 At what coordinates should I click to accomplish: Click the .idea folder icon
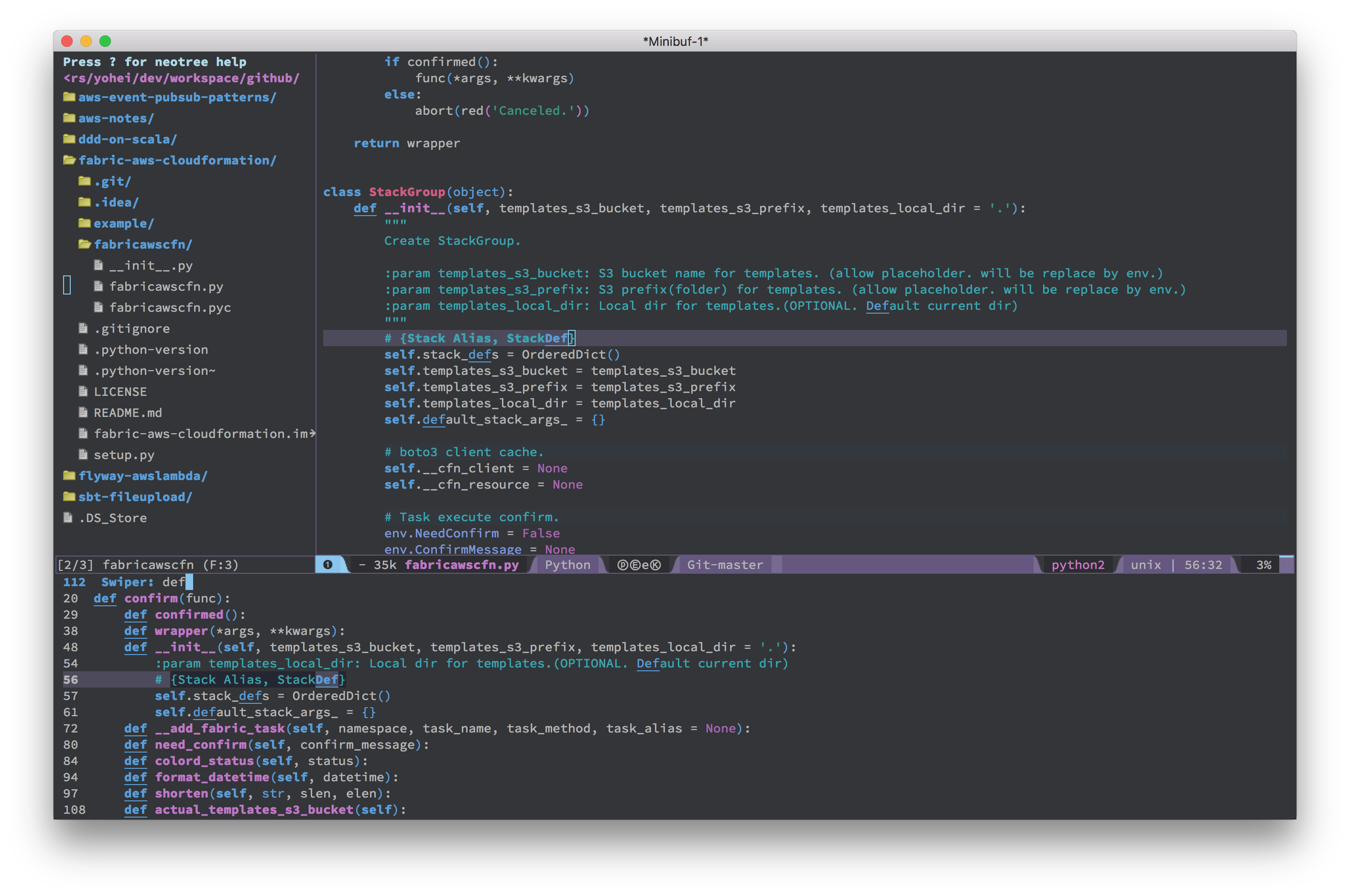tap(85, 202)
